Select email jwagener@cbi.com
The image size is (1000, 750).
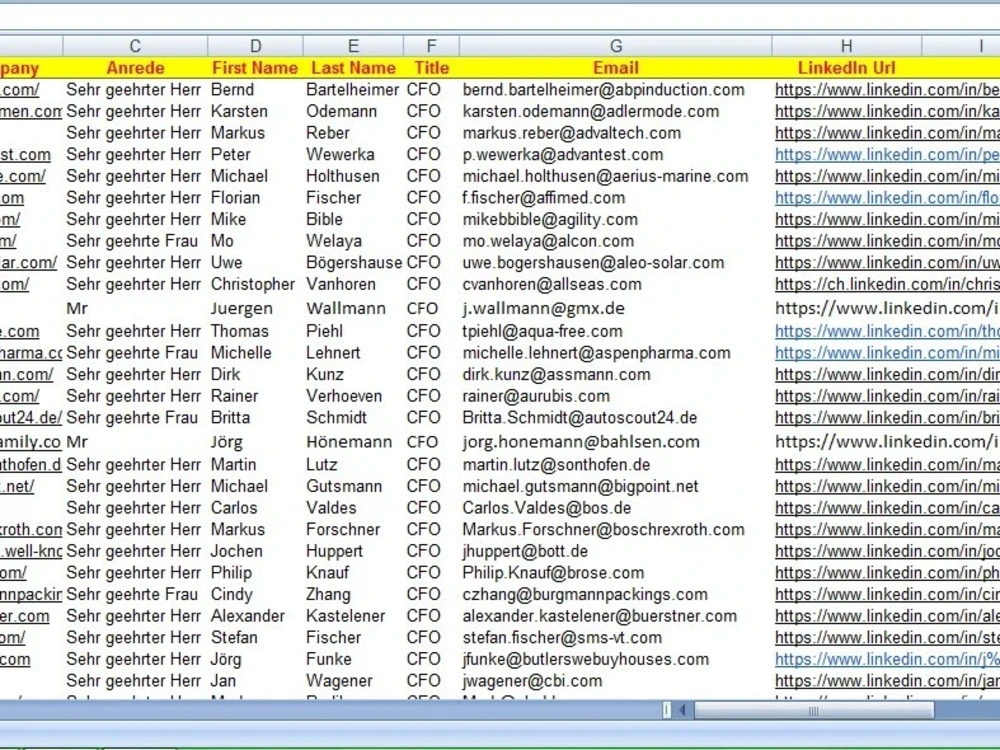[532, 681]
